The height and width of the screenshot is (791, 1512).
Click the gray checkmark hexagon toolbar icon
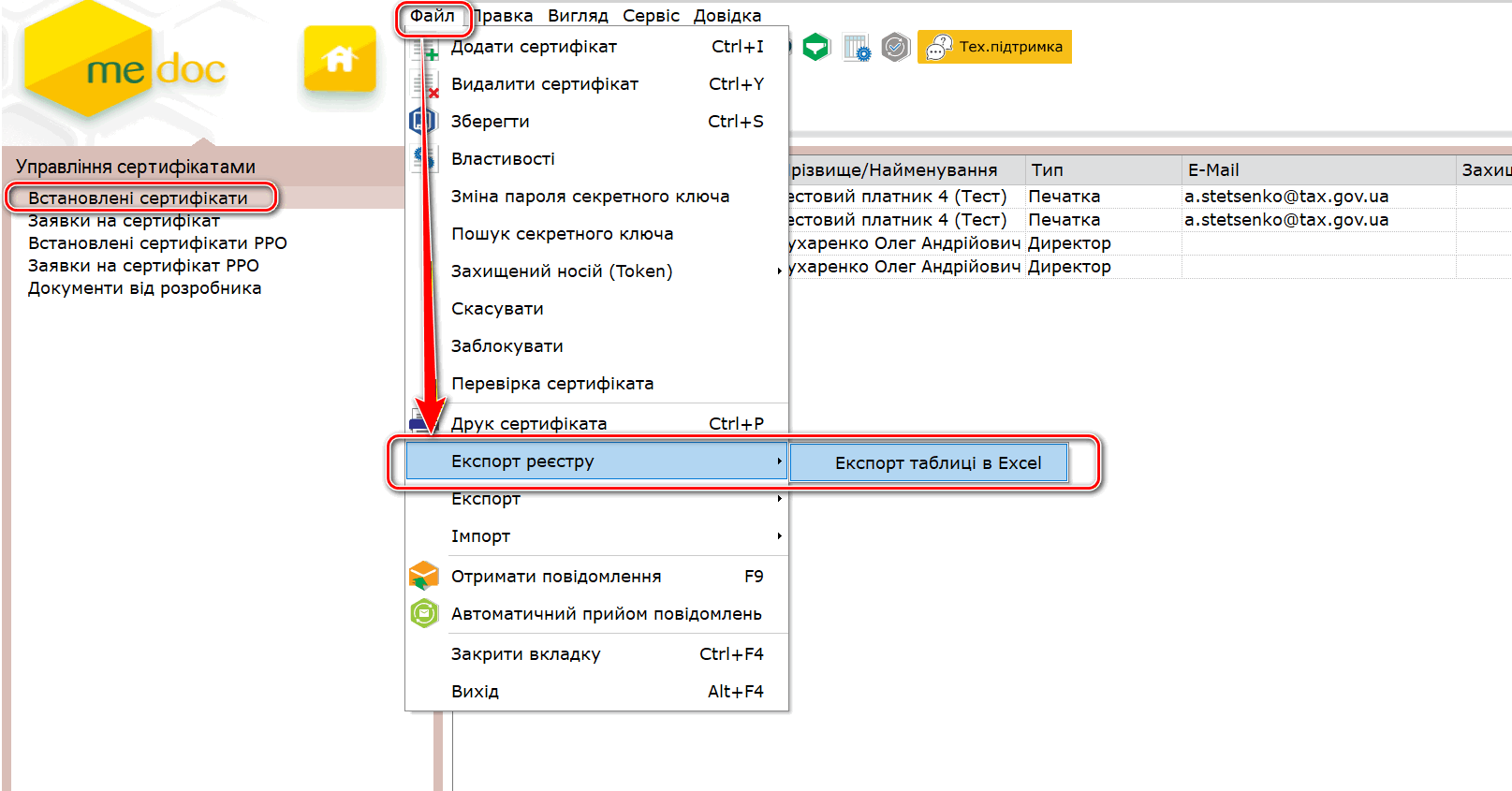[895, 47]
